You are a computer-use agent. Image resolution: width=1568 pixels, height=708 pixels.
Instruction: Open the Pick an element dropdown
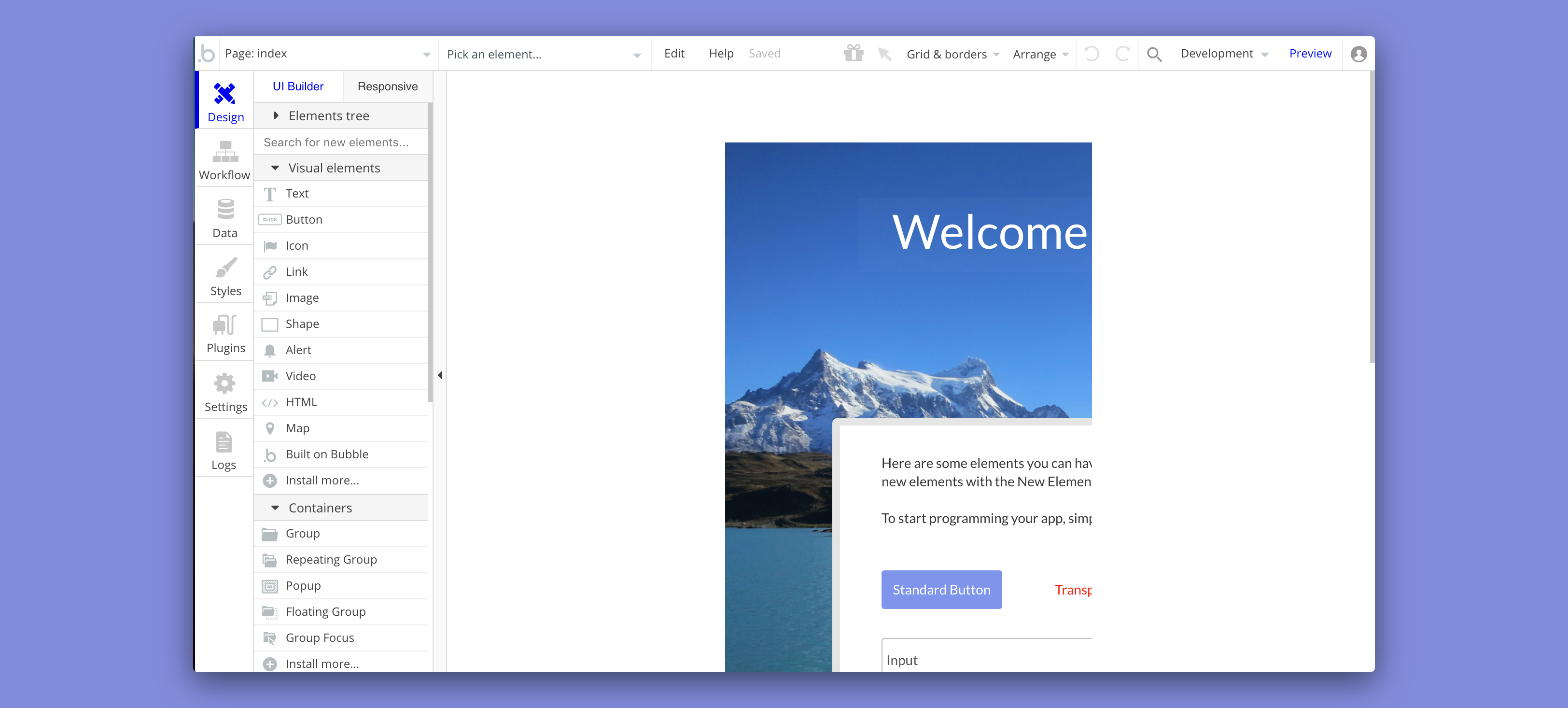point(544,54)
